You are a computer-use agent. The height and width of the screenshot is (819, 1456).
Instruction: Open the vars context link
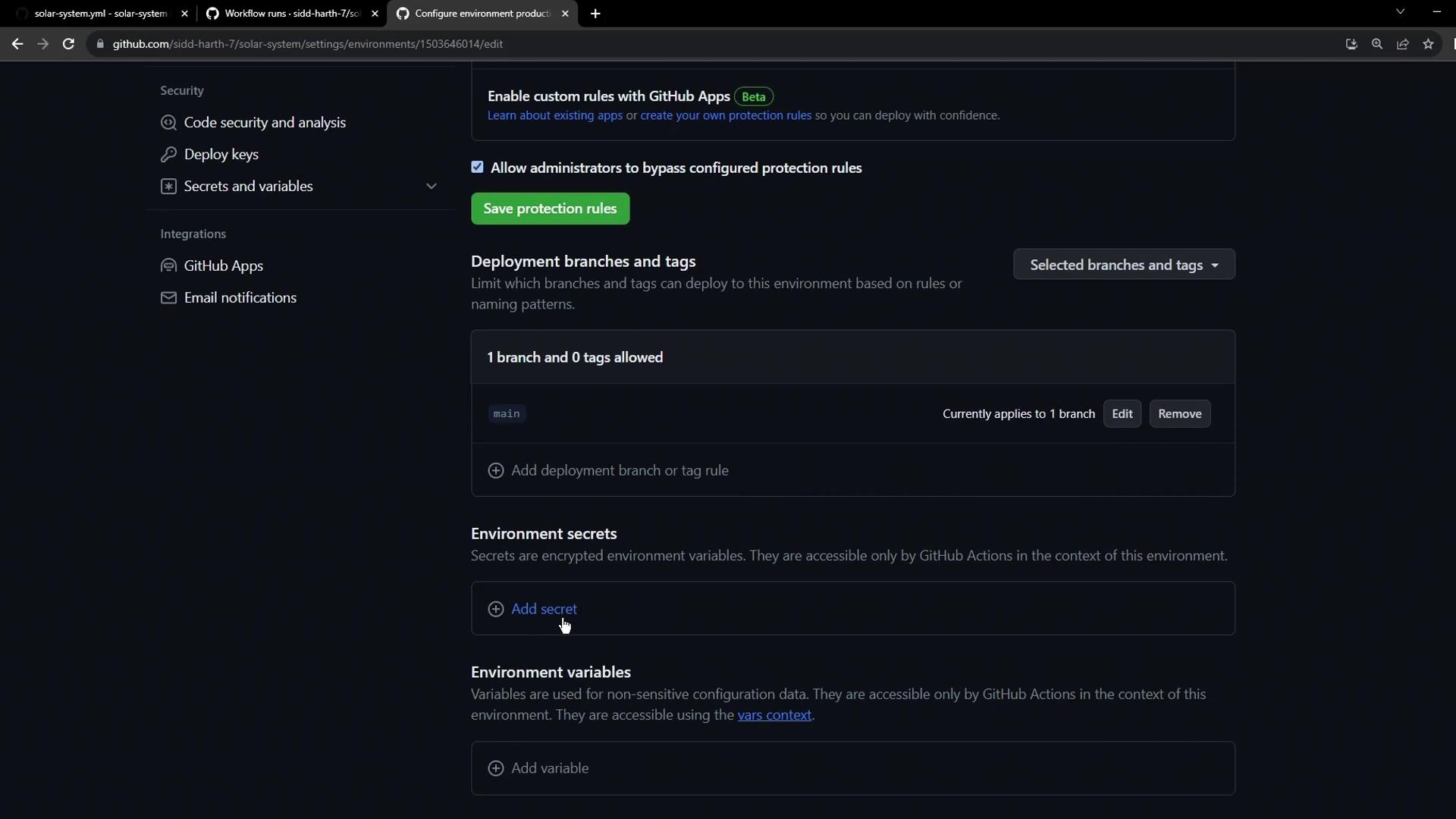coord(774,715)
